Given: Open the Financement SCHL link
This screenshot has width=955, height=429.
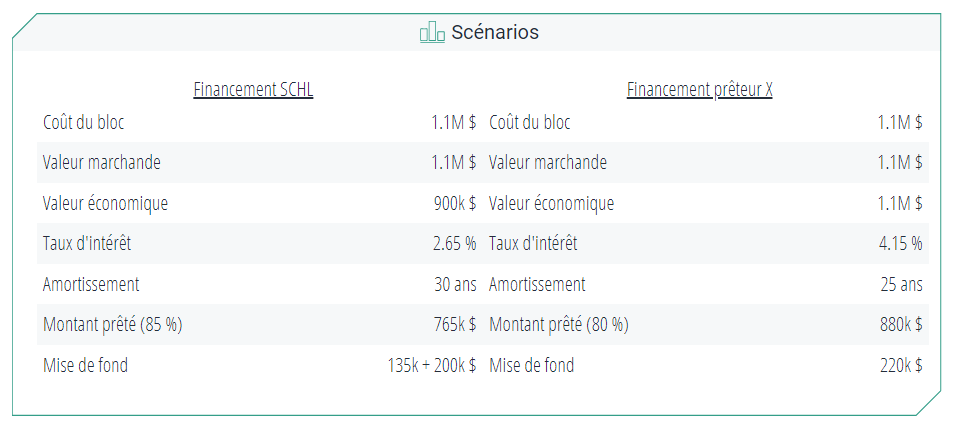Looking at the screenshot, I should click(x=253, y=89).
